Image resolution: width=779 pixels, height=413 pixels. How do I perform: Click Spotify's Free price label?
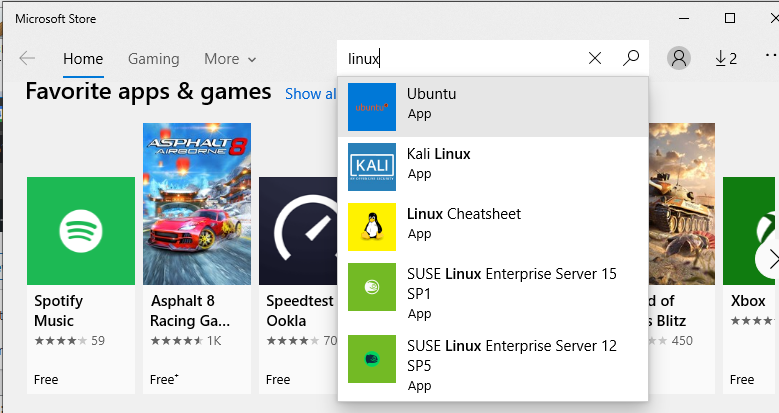click(x=46, y=380)
